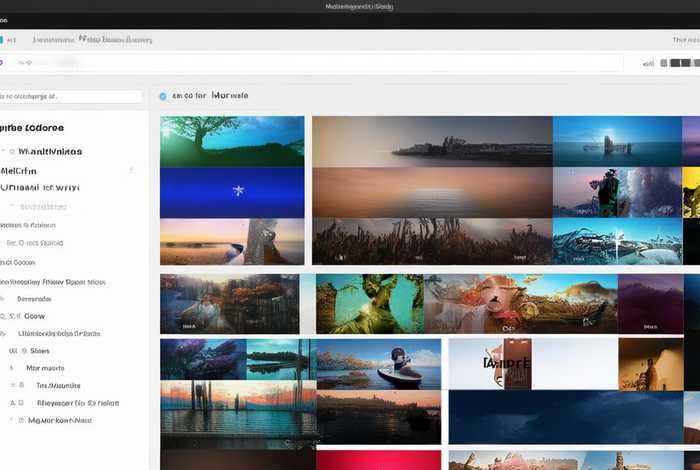Click the white star on the solid blue thumbnail
Screen dimensions: 700x470
point(238,190)
